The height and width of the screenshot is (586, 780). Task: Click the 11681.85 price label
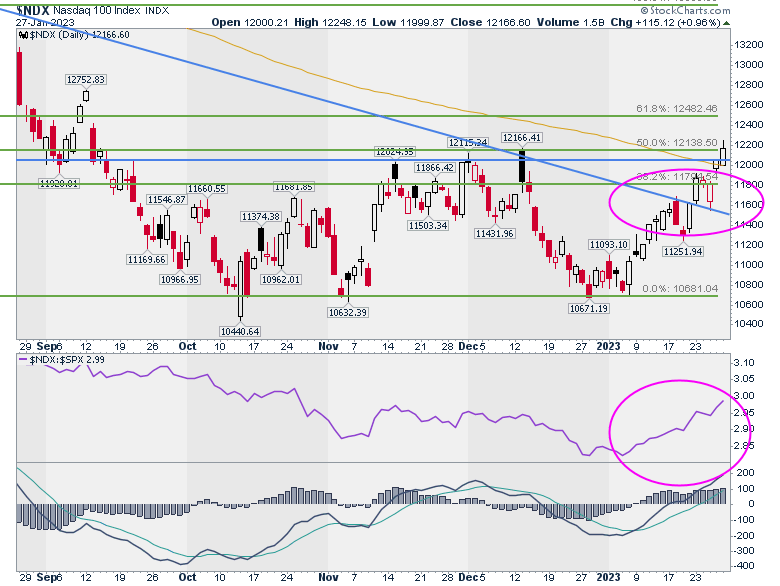pos(293,187)
